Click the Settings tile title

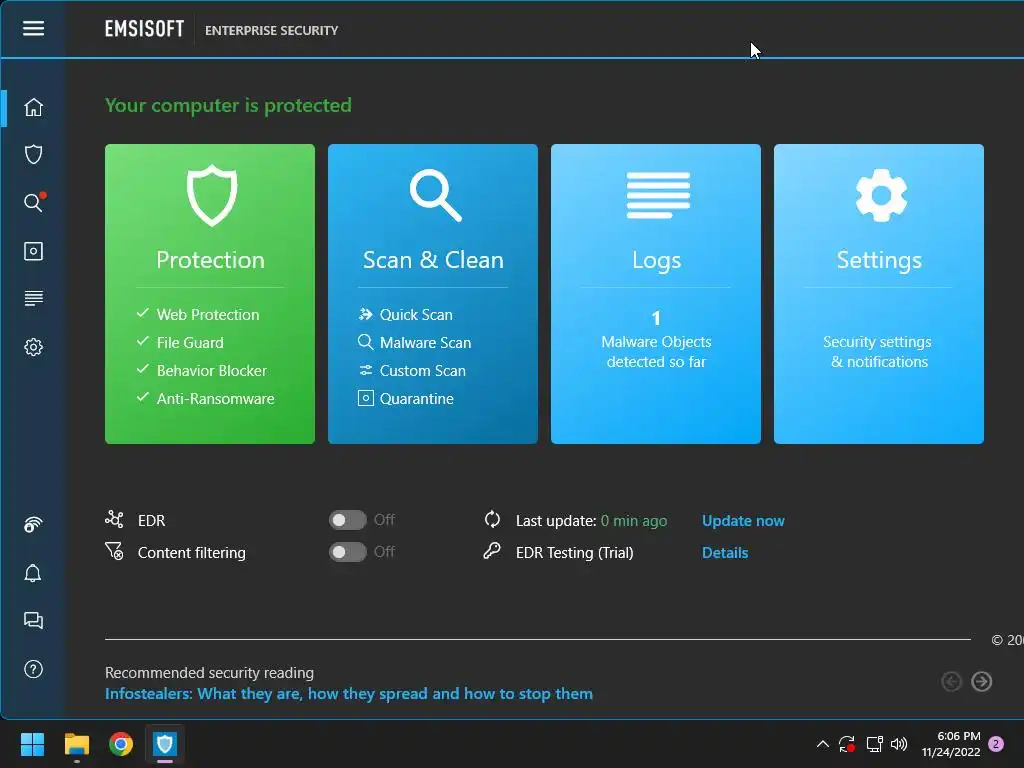pos(879,260)
